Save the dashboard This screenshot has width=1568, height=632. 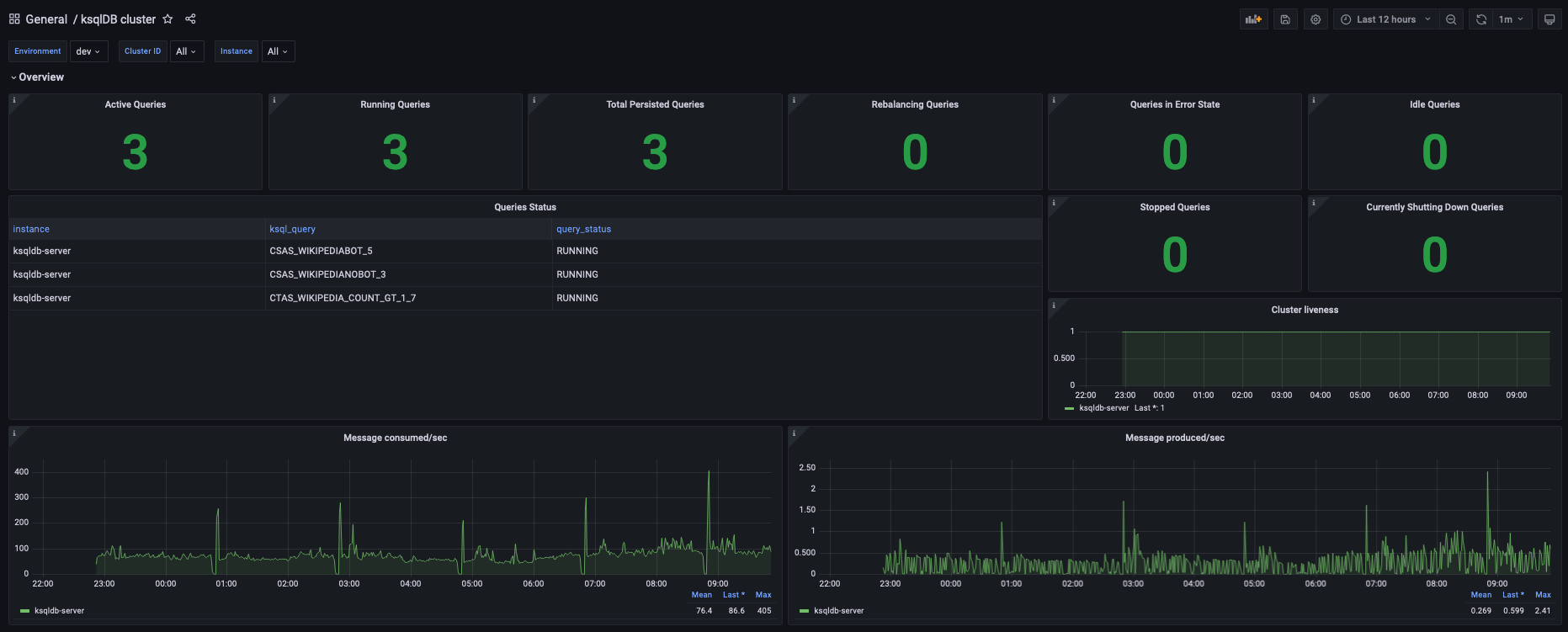point(1285,19)
